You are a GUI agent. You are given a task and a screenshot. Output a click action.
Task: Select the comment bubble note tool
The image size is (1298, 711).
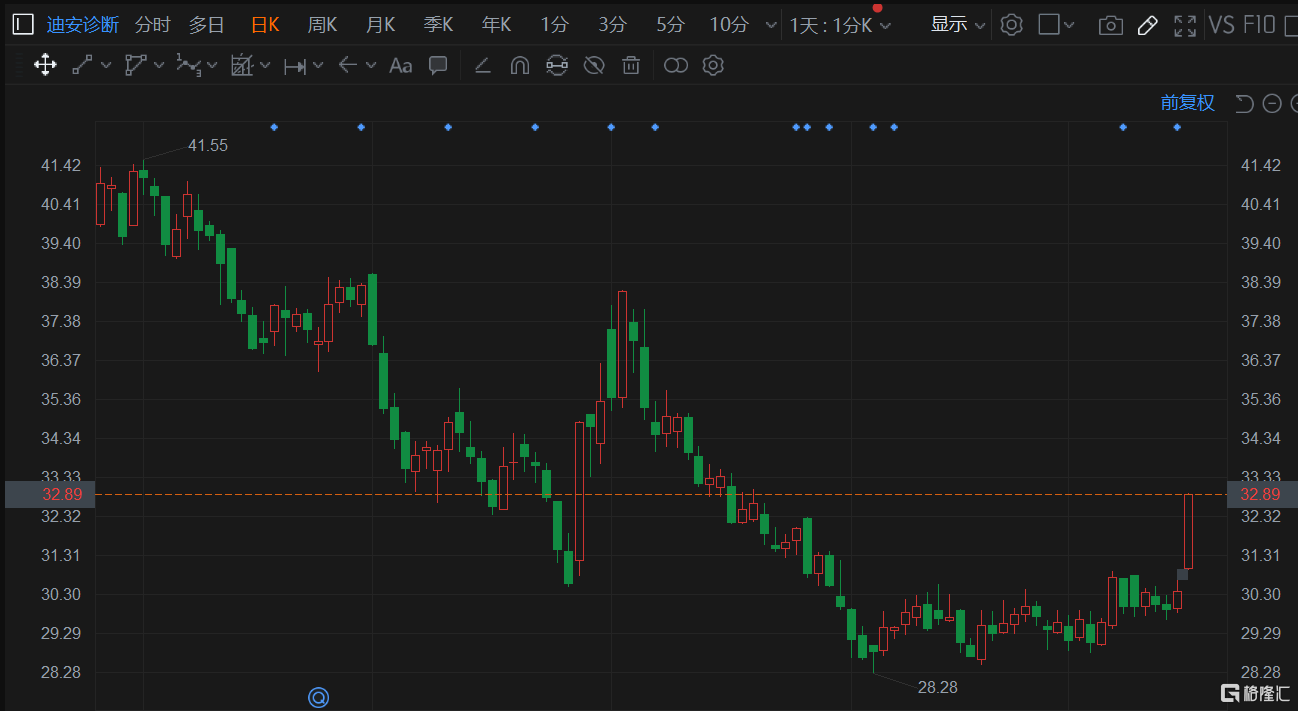point(438,66)
